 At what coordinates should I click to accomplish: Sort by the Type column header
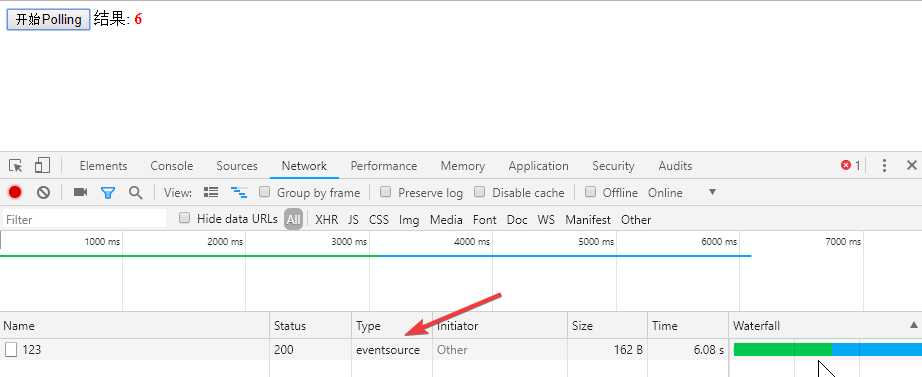tap(392, 326)
